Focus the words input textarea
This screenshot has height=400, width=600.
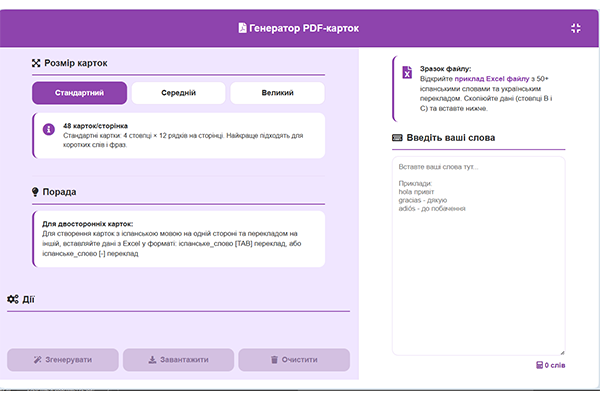(x=478, y=256)
